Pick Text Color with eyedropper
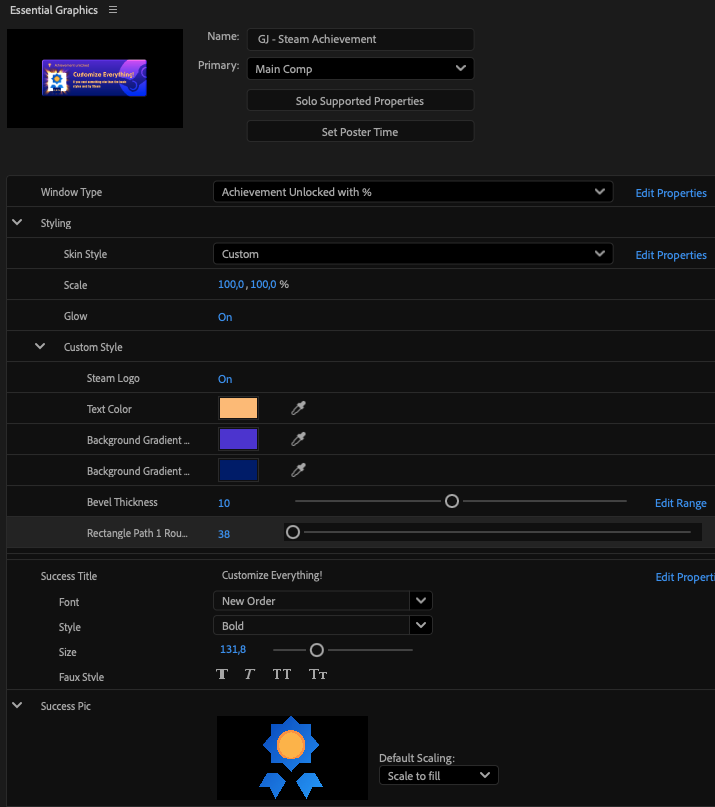 pos(298,408)
